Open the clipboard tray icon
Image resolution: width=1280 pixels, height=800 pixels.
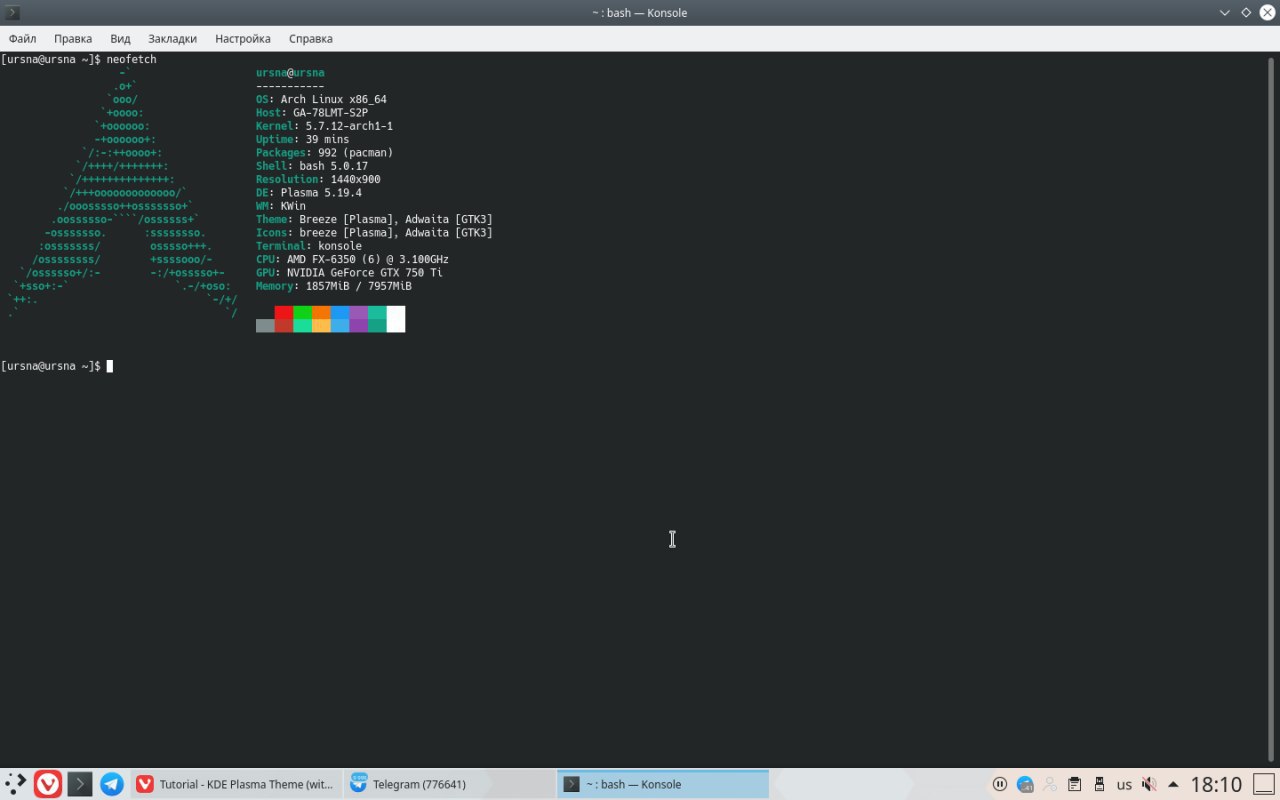pyautogui.click(x=1075, y=785)
